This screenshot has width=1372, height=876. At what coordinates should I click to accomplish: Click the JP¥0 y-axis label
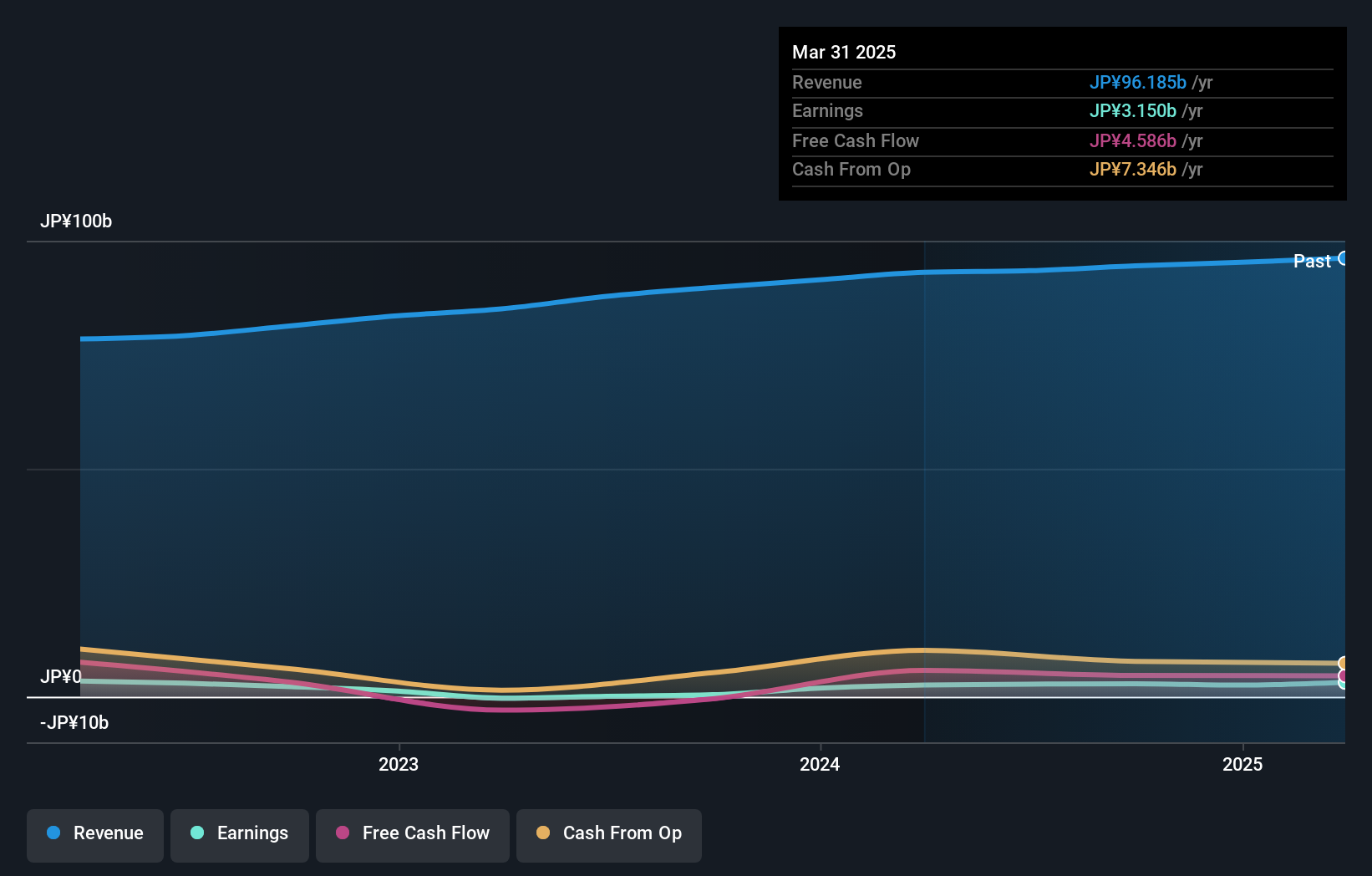[61, 676]
